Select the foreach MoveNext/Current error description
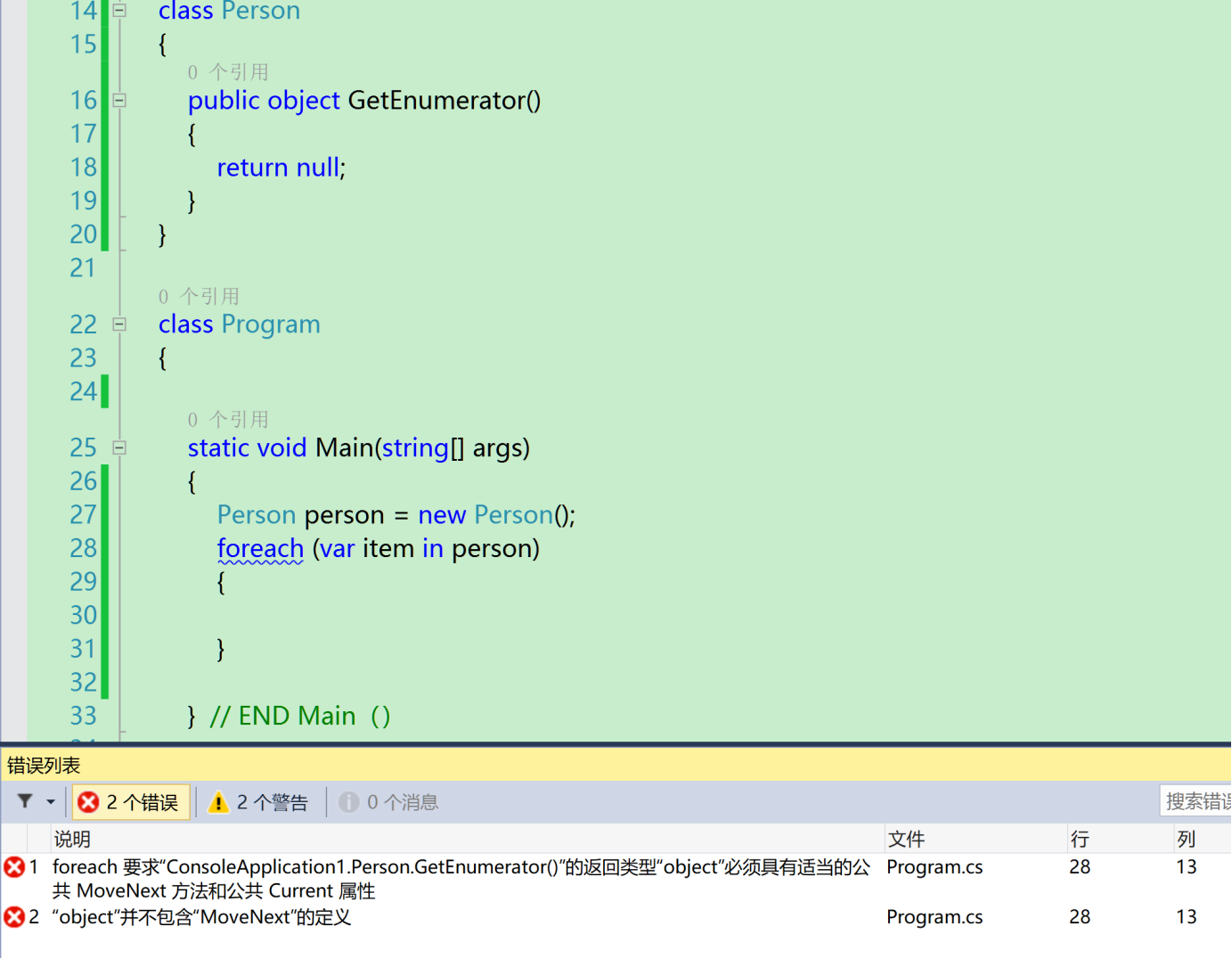The width and height of the screenshot is (1232, 959). tap(461, 879)
